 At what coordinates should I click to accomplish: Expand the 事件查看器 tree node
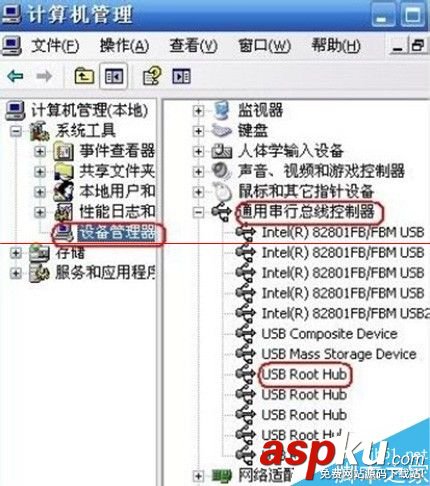(x=40, y=152)
